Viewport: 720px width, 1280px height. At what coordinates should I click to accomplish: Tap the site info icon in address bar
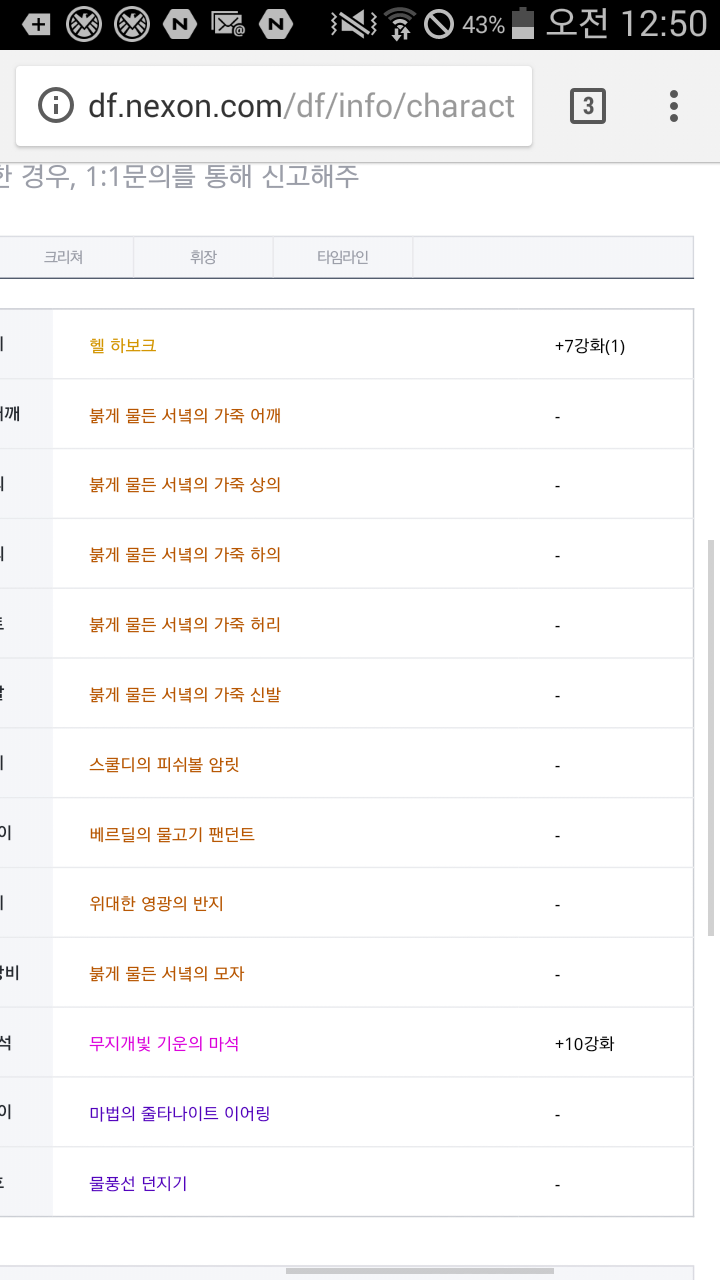[x=56, y=105]
